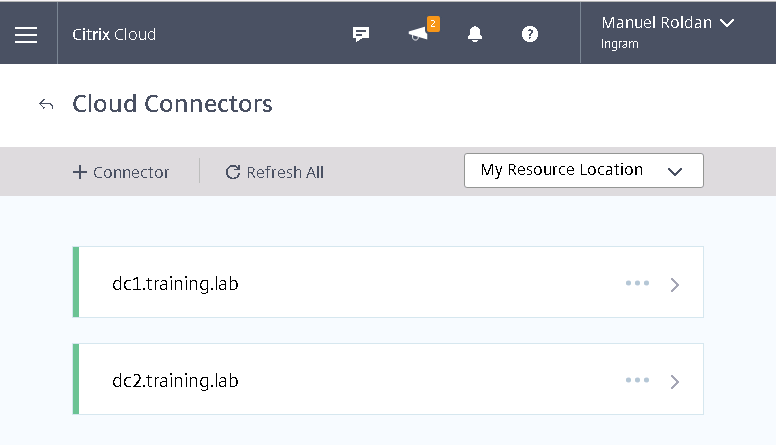View announcements via the megaphone icon

[x=418, y=34]
